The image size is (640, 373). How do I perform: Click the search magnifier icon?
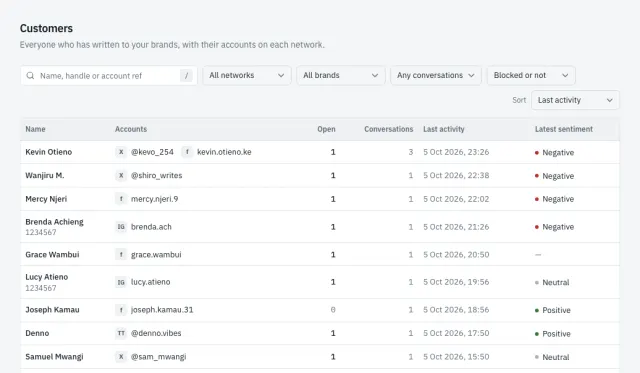click(30, 75)
